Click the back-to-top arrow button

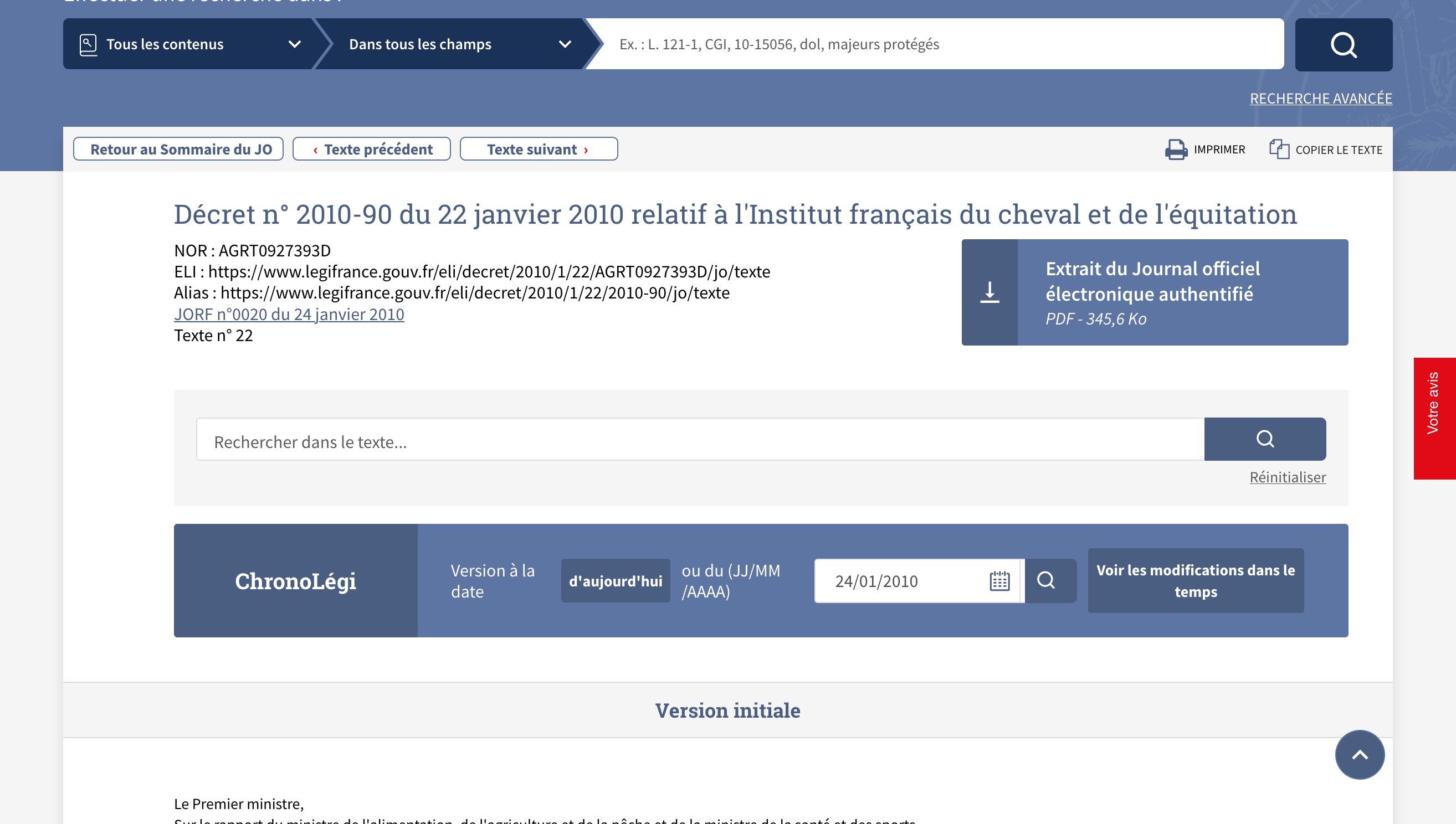(x=1360, y=754)
